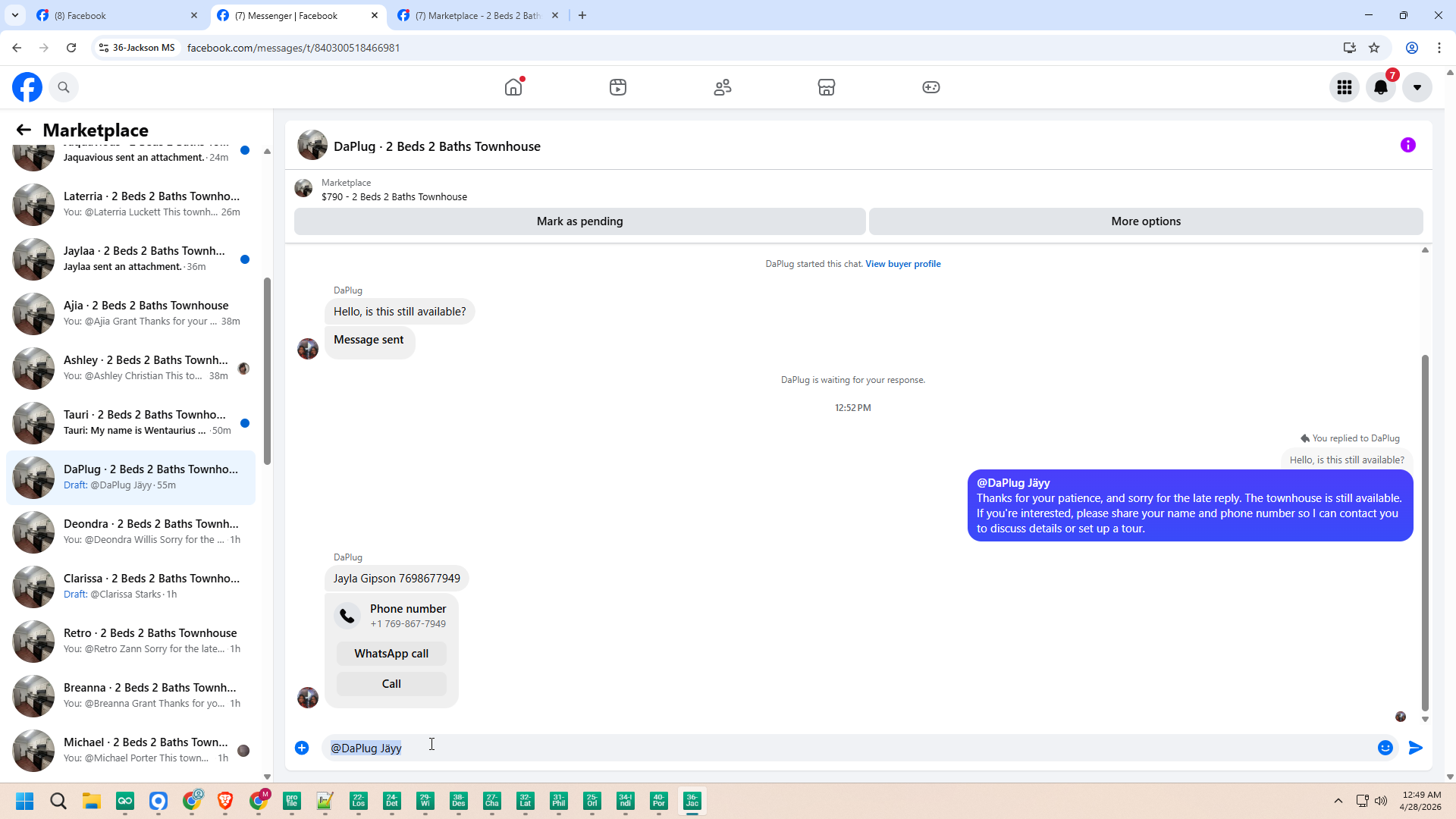Open Retro townhouse conversation

(130, 641)
